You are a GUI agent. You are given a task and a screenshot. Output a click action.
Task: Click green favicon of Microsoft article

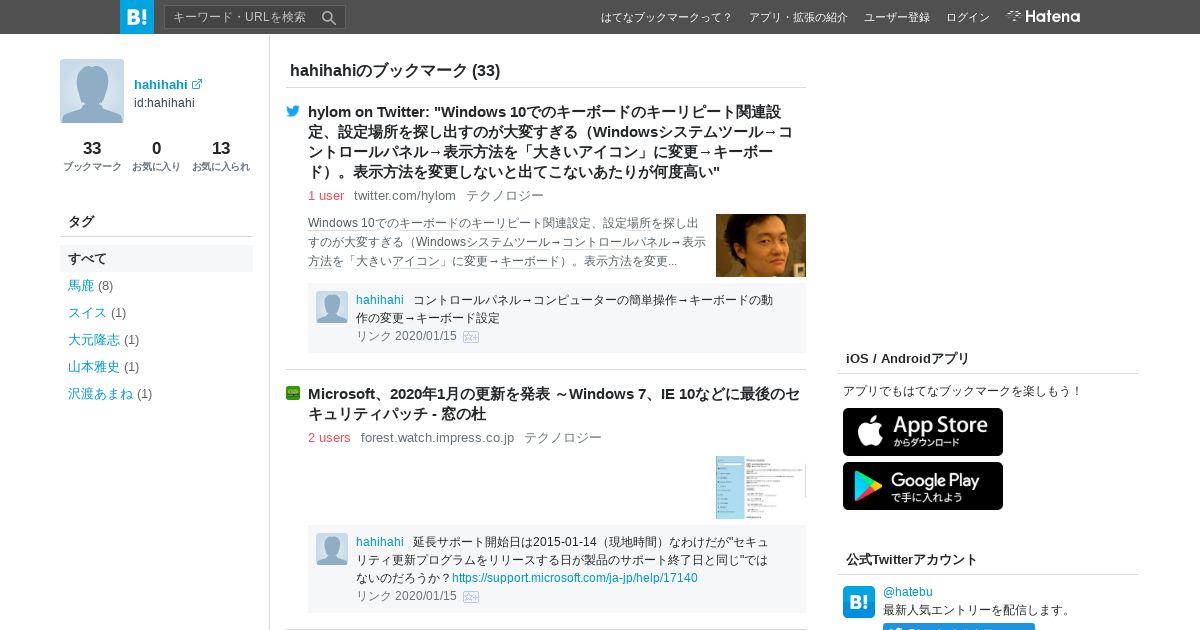(293, 393)
